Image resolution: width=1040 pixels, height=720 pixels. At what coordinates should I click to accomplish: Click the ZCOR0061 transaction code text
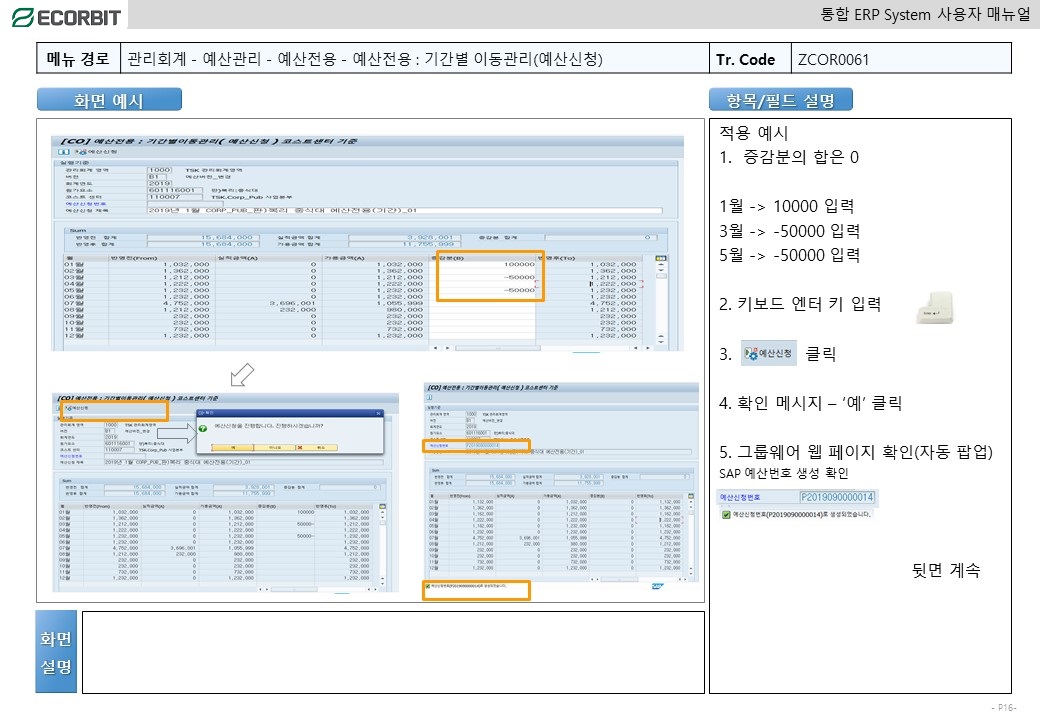[833, 60]
